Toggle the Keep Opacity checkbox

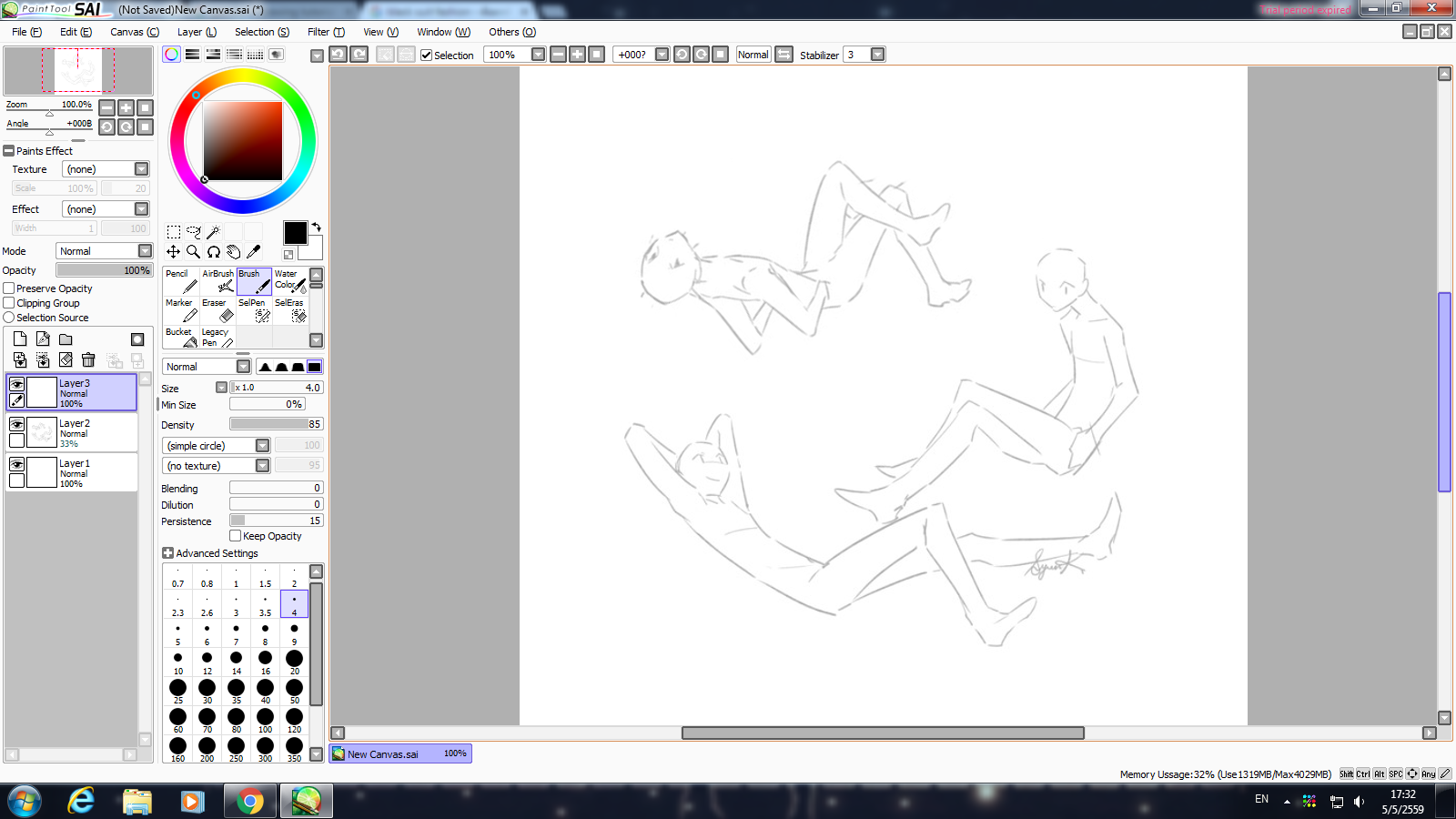pos(236,536)
